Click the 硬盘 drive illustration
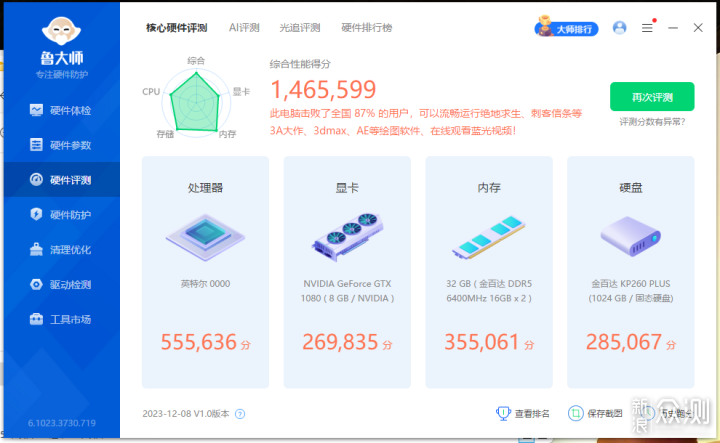Viewport: 720px width, 443px height. pyautogui.click(x=630, y=237)
